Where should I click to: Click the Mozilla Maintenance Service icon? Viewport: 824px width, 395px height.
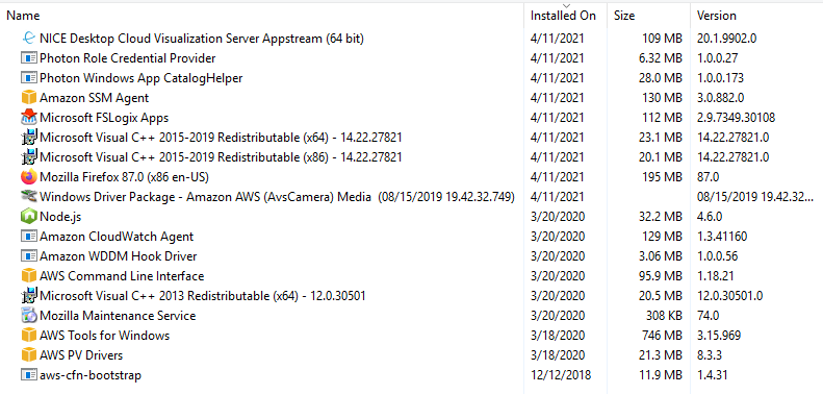click(29, 316)
